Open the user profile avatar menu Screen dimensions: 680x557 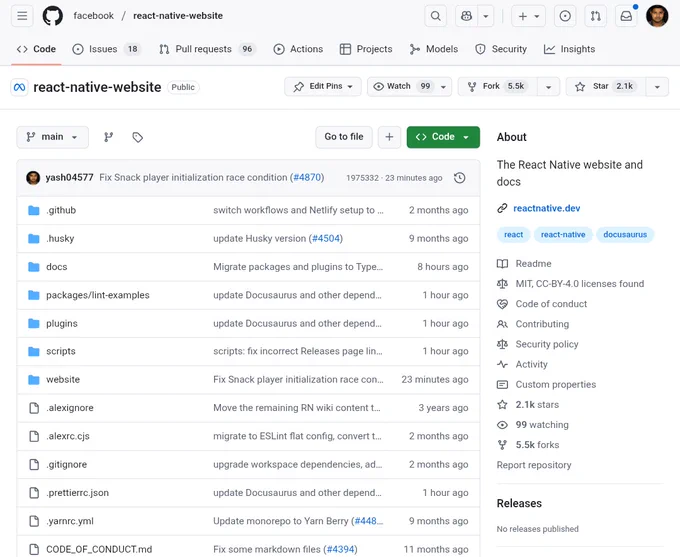[x=657, y=16]
